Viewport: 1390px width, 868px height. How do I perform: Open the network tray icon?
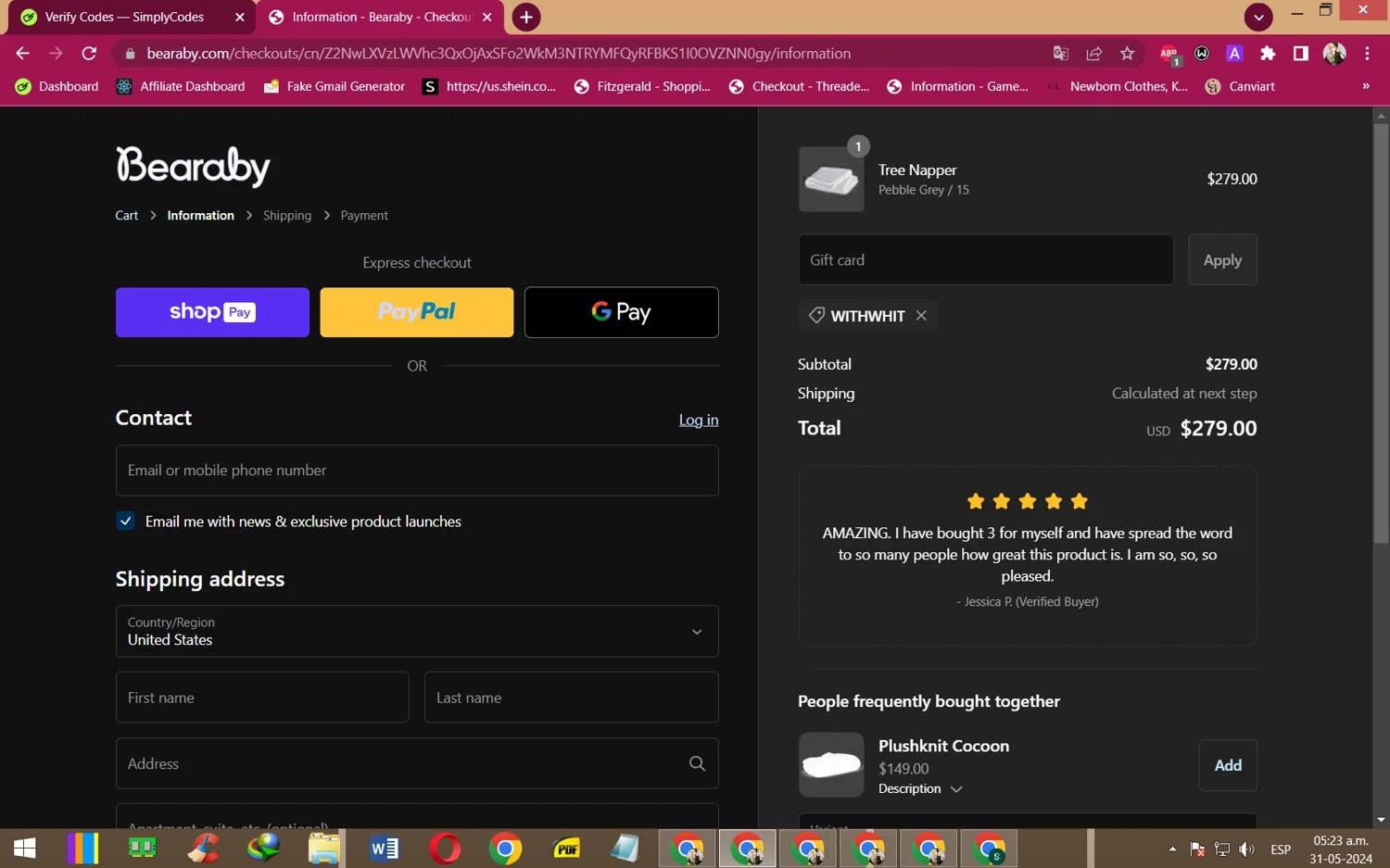[x=1222, y=849]
